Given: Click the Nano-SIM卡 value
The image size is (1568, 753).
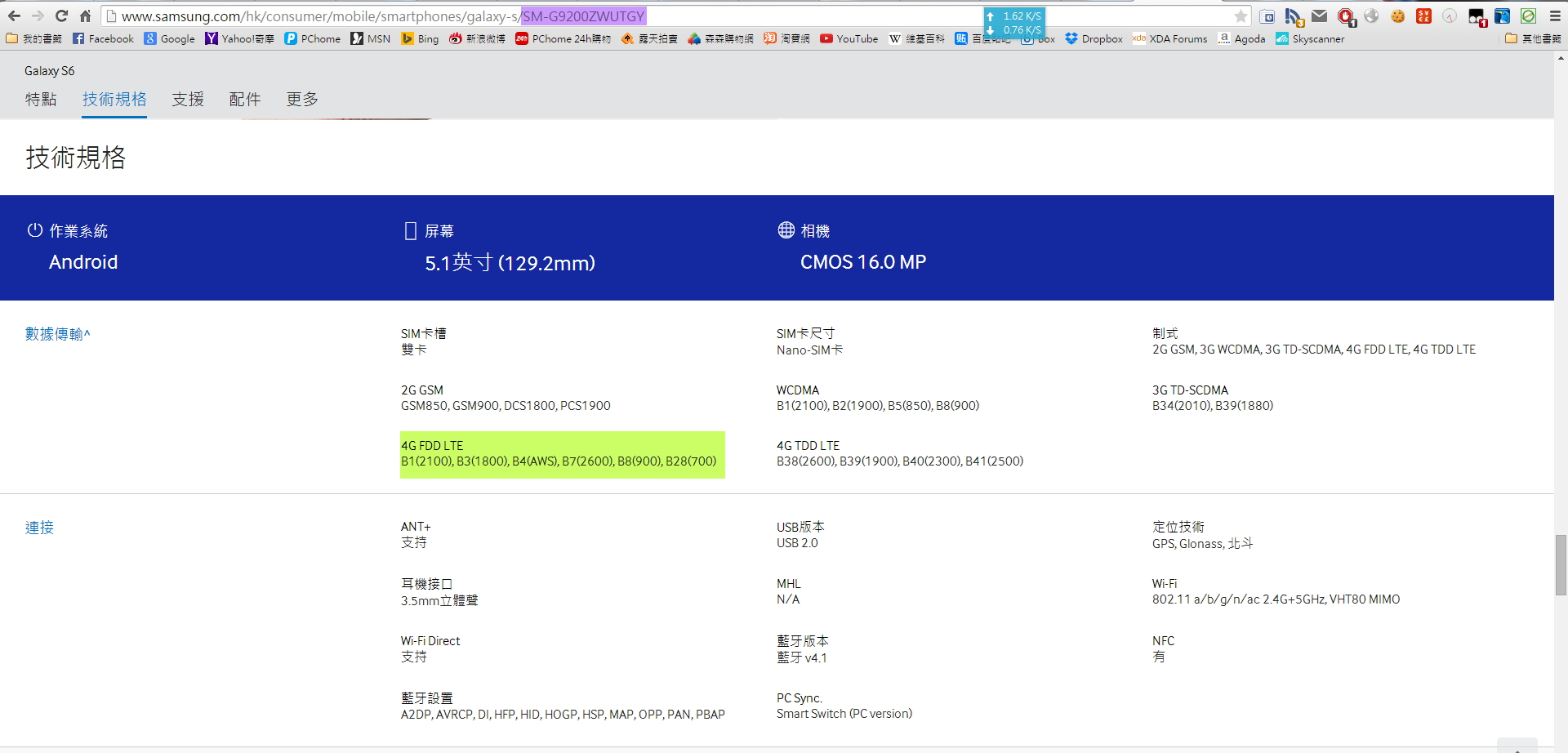Looking at the screenshot, I should (809, 350).
